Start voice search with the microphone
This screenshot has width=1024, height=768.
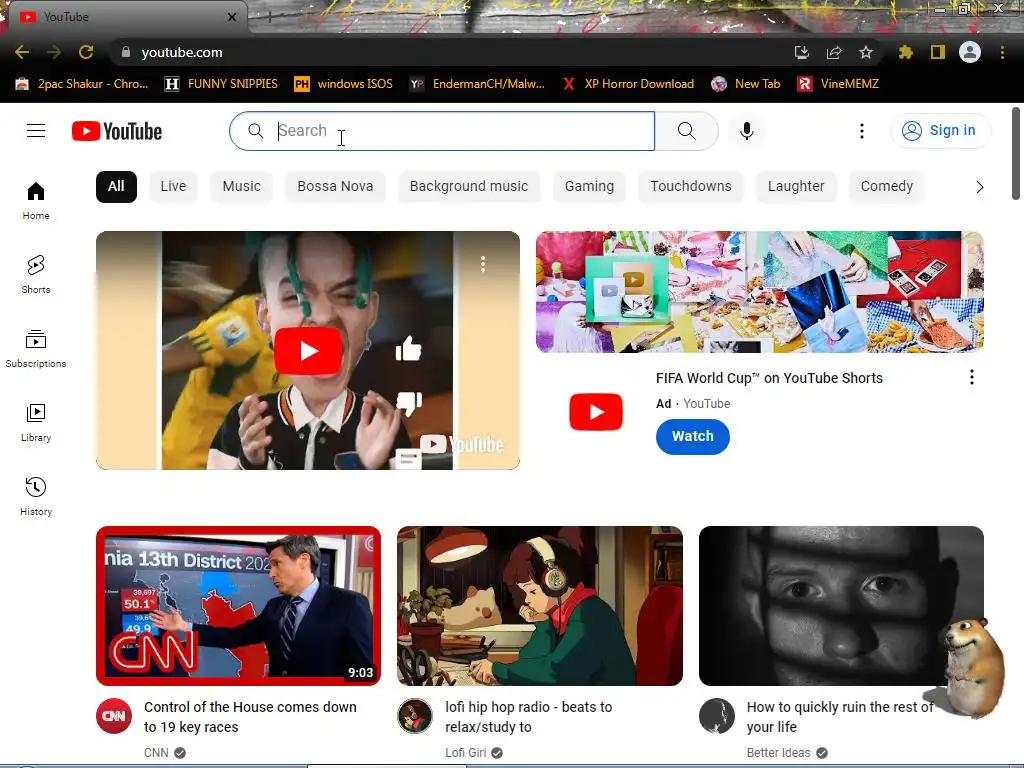[x=747, y=131]
